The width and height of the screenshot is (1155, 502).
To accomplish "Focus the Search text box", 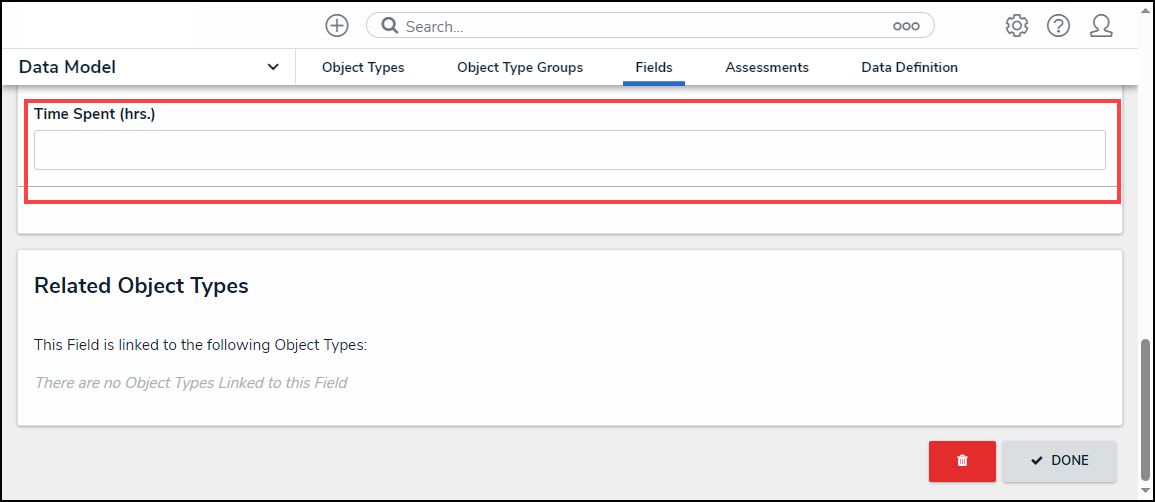I will tap(640, 26).
